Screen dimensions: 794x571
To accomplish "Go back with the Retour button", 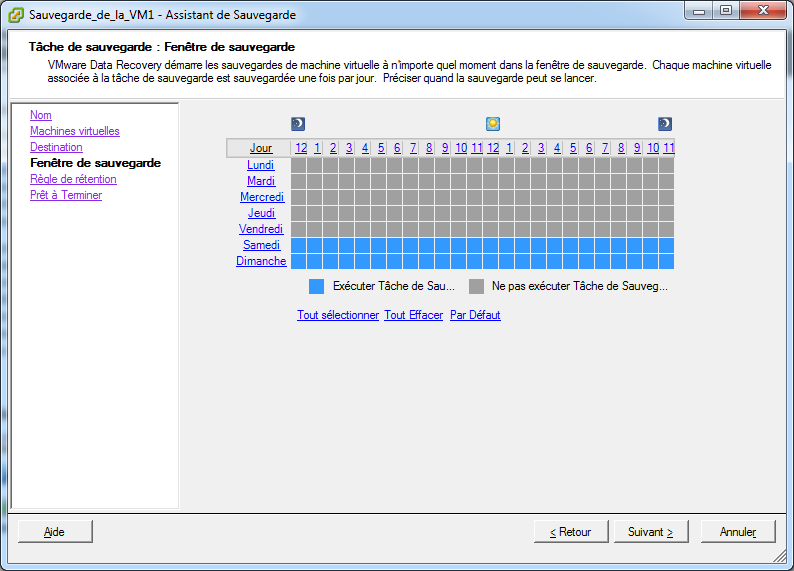I will (571, 532).
